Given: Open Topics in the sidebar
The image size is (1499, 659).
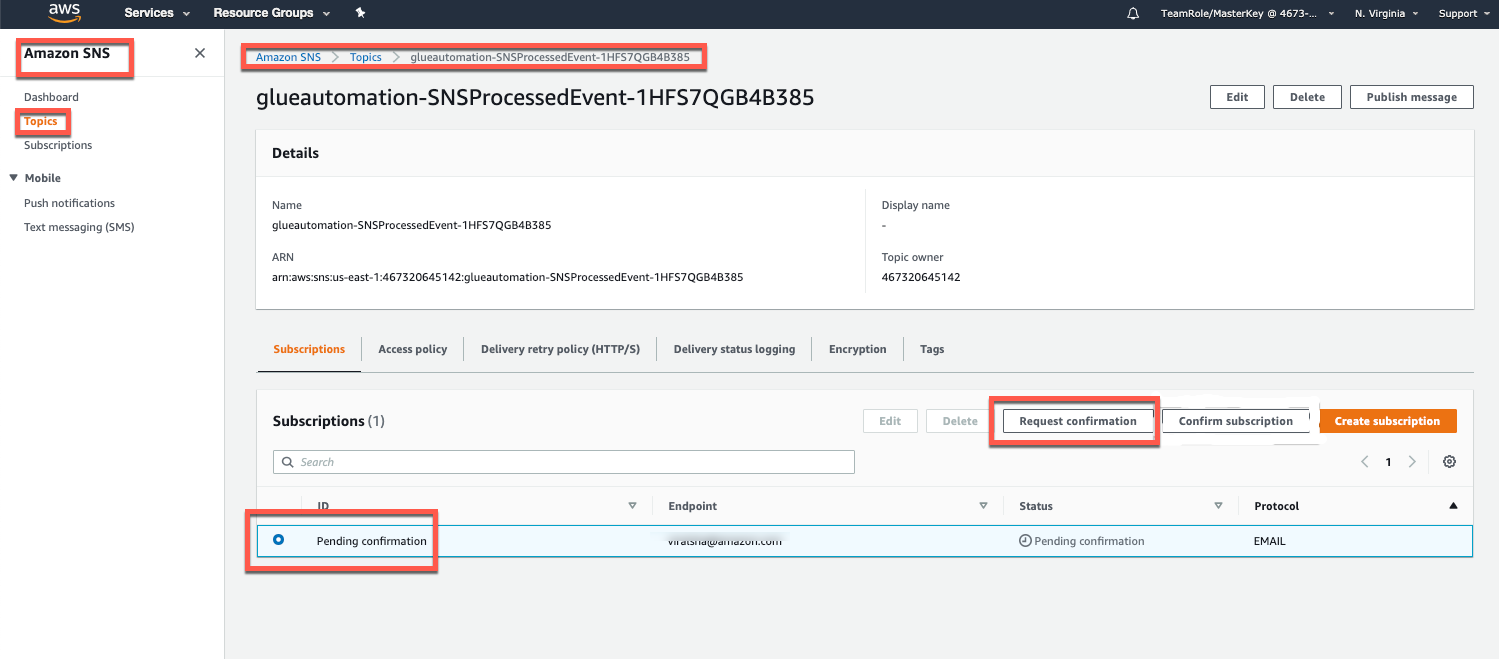Looking at the screenshot, I should click(41, 121).
